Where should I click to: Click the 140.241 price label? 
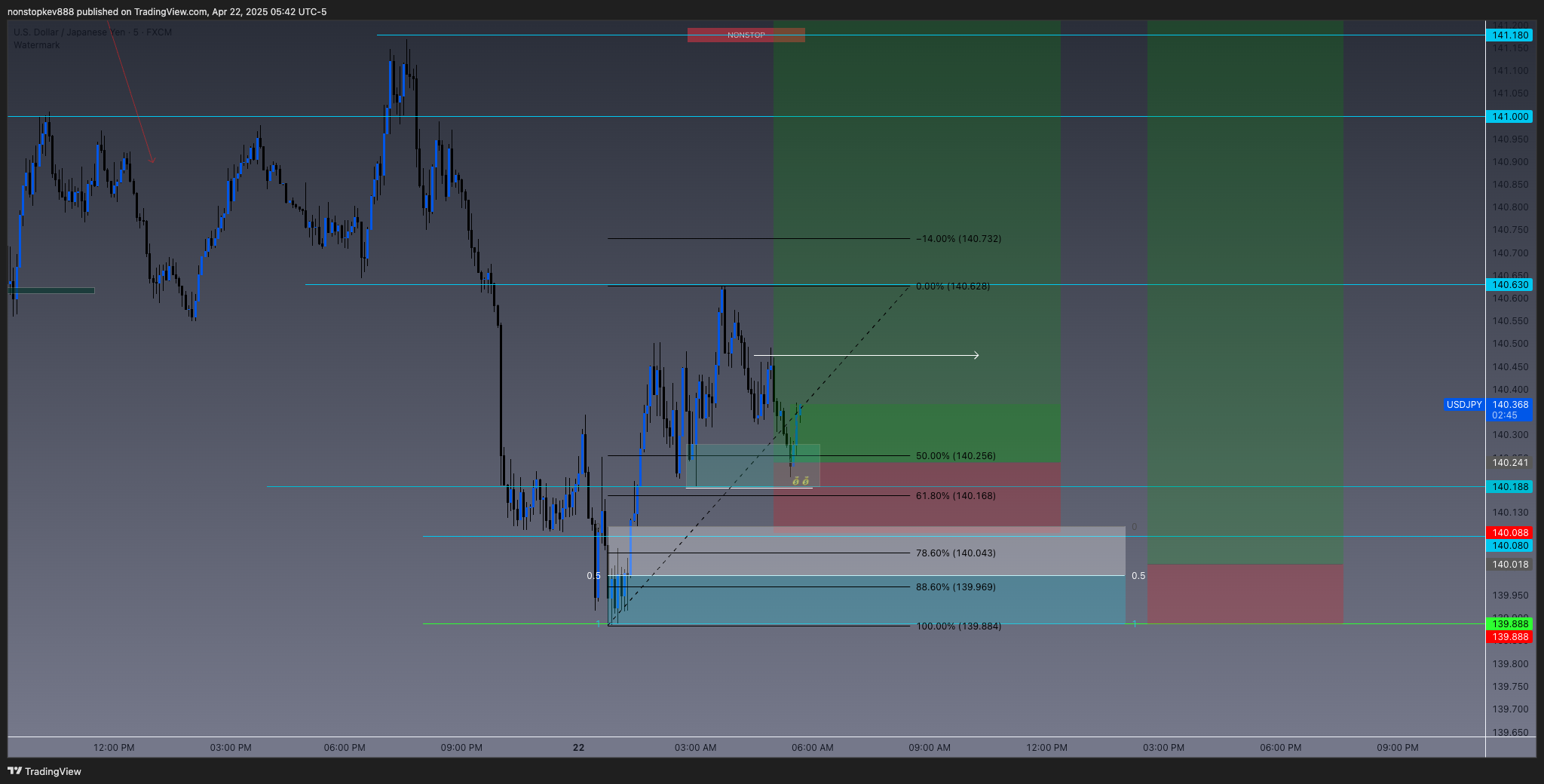click(x=1510, y=463)
